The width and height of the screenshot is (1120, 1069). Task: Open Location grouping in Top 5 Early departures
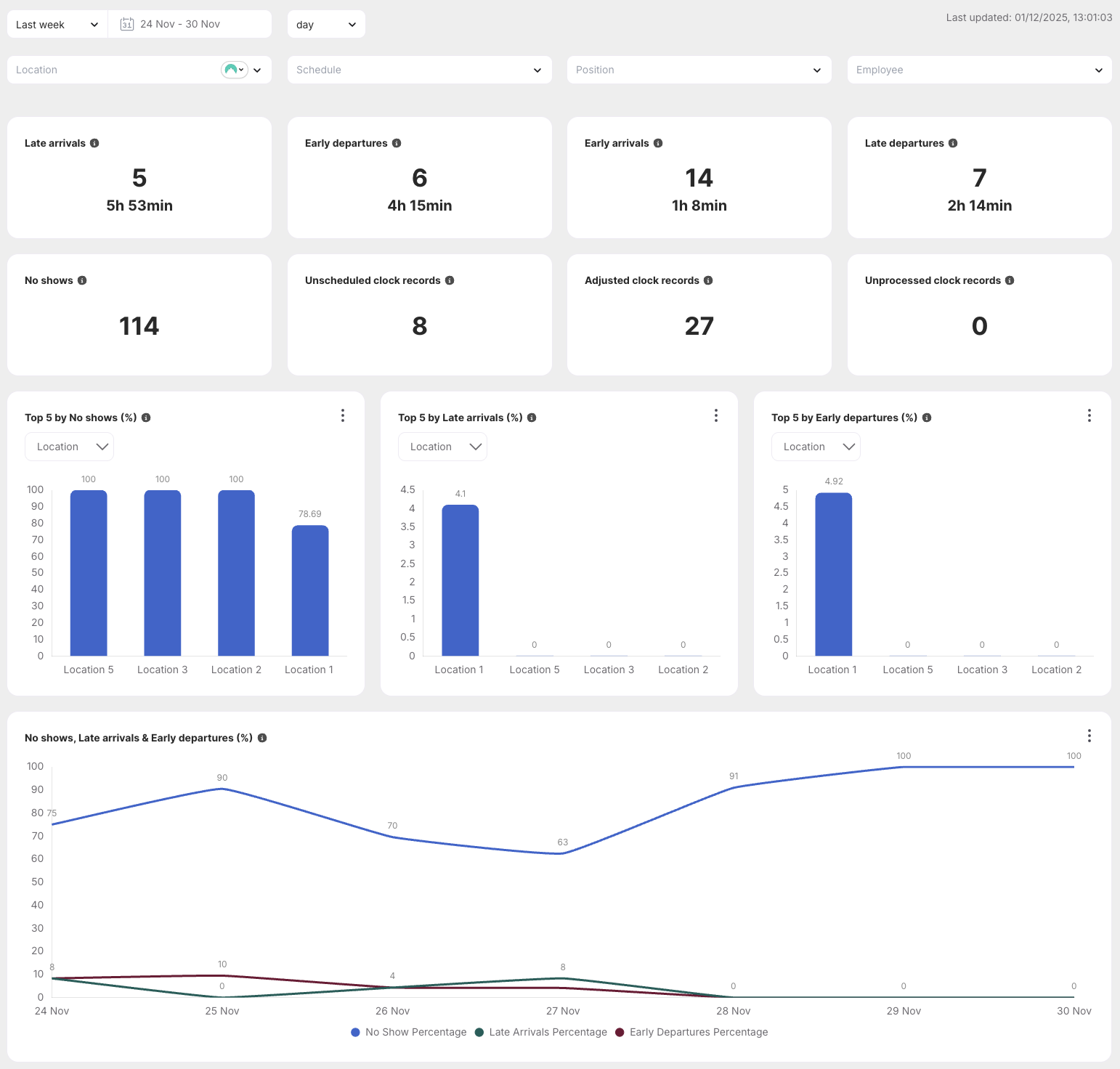pos(816,447)
